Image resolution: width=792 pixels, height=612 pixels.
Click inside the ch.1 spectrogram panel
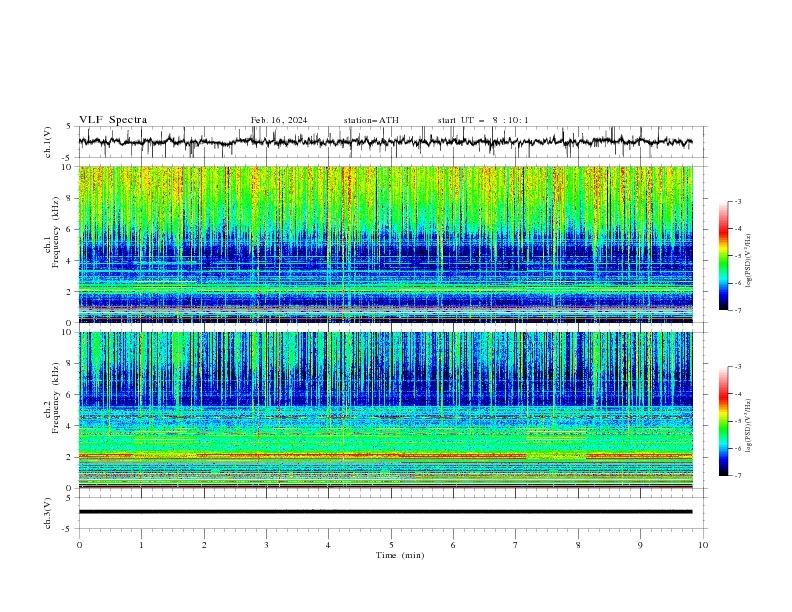coord(385,244)
